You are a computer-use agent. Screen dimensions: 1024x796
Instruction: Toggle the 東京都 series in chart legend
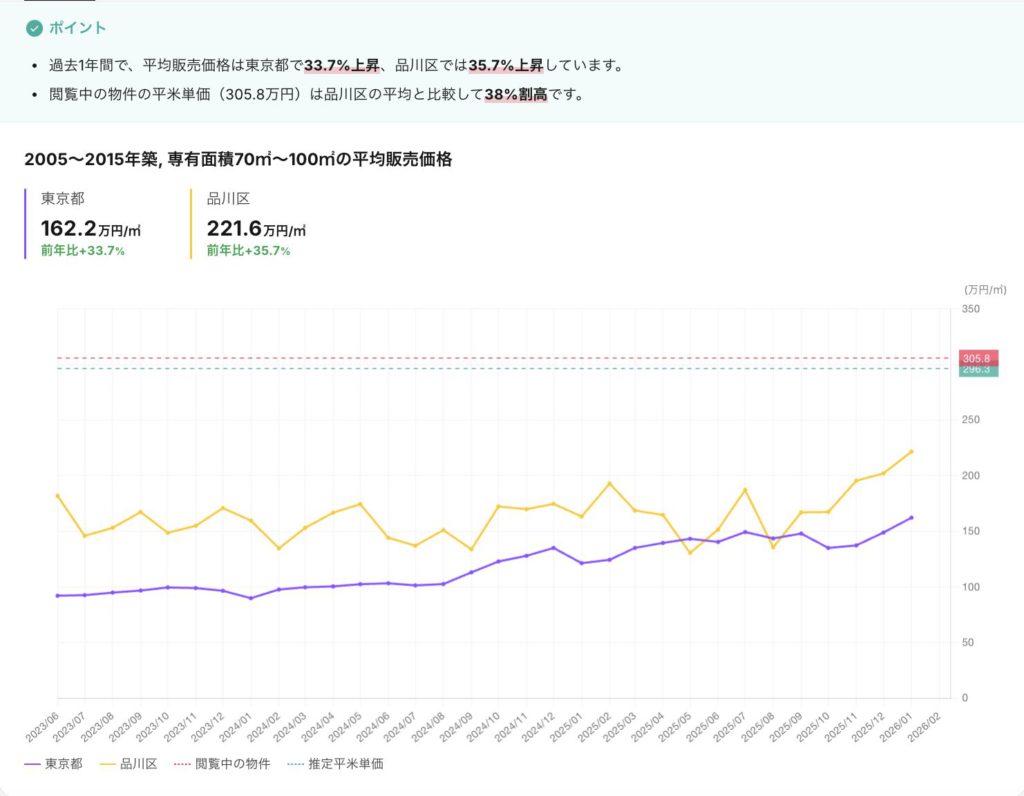click(53, 764)
